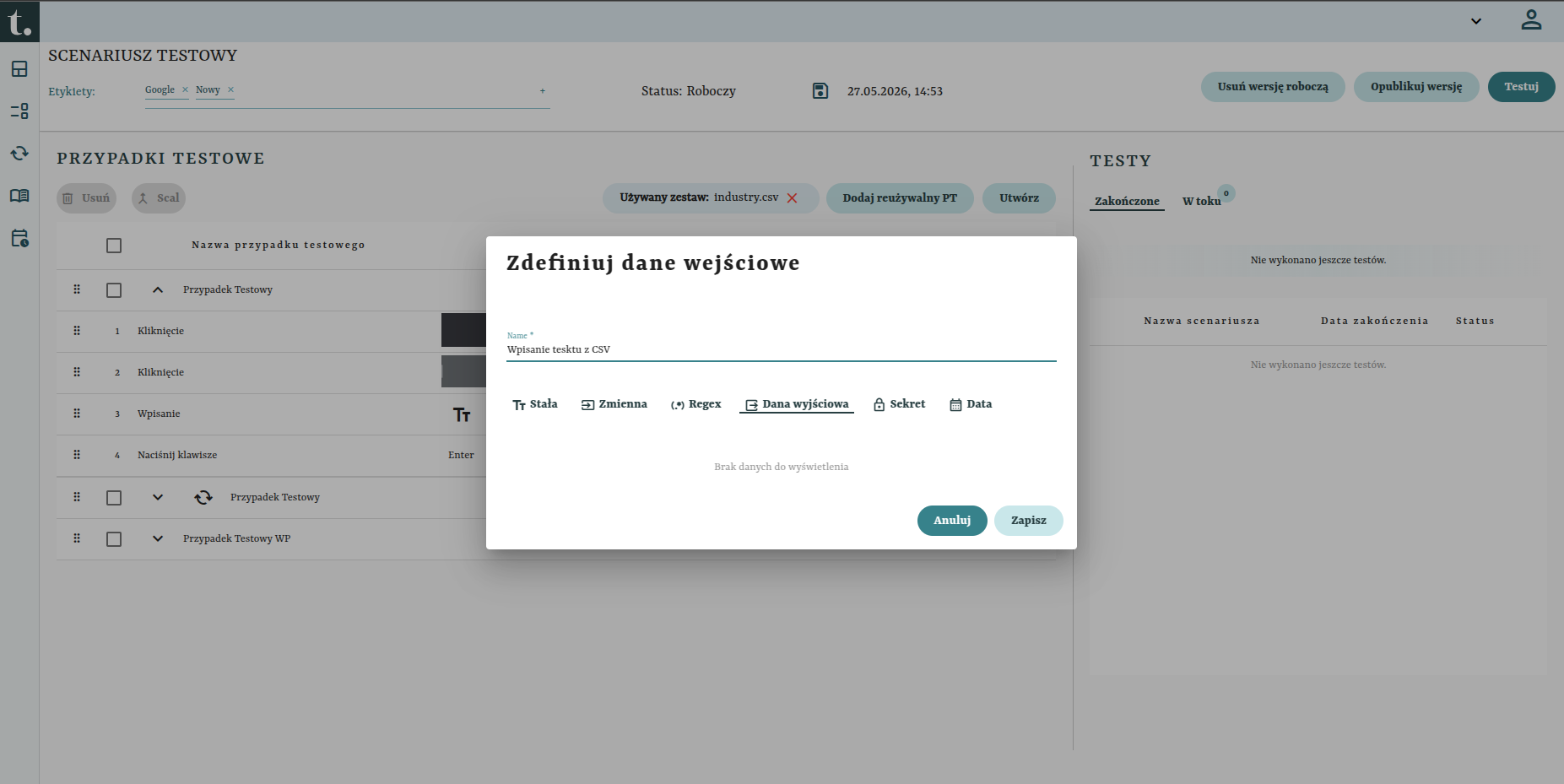Viewport: 1564px width, 784px height.
Task: Open the user account icon
Action: click(x=1531, y=20)
